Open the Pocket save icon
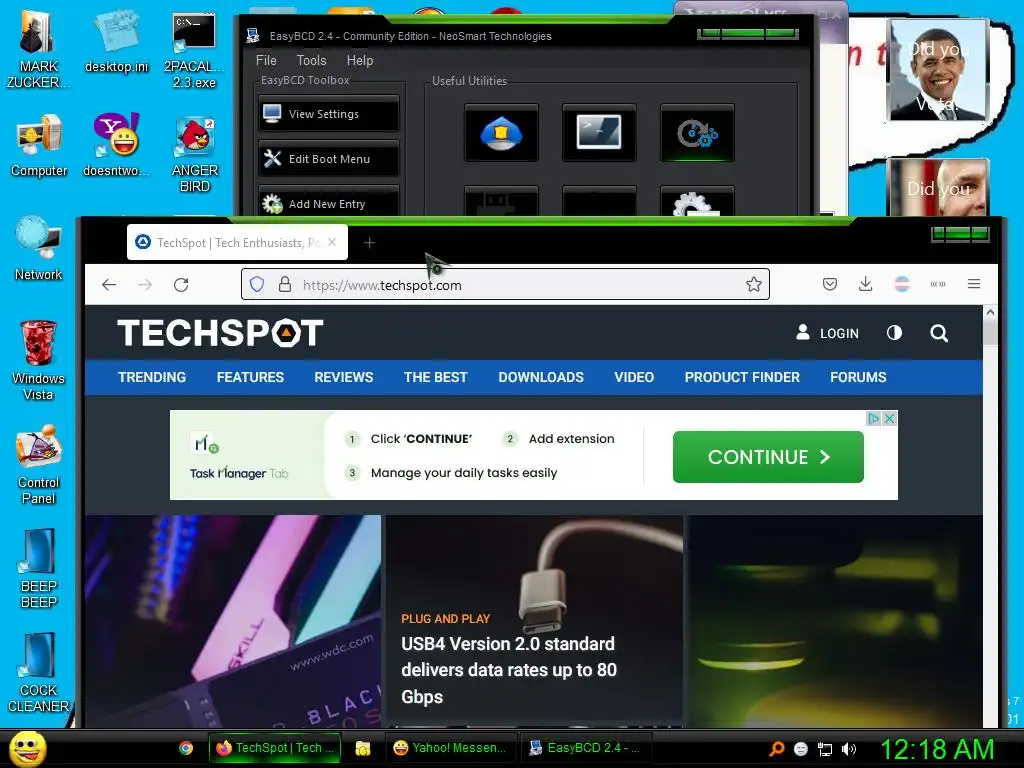The width and height of the screenshot is (1024, 768). coord(830,284)
